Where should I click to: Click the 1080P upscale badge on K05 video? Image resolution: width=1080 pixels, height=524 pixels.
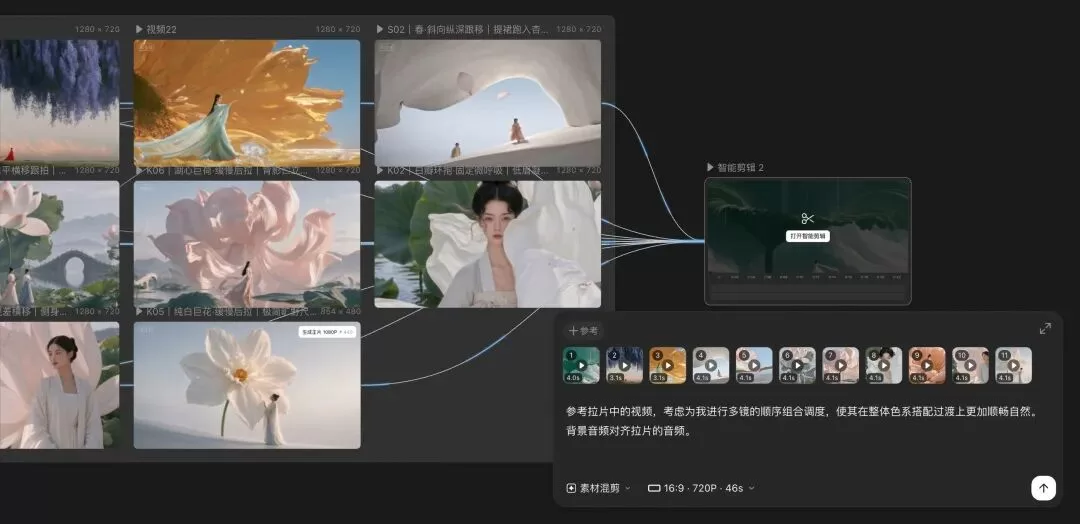tap(327, 332)
